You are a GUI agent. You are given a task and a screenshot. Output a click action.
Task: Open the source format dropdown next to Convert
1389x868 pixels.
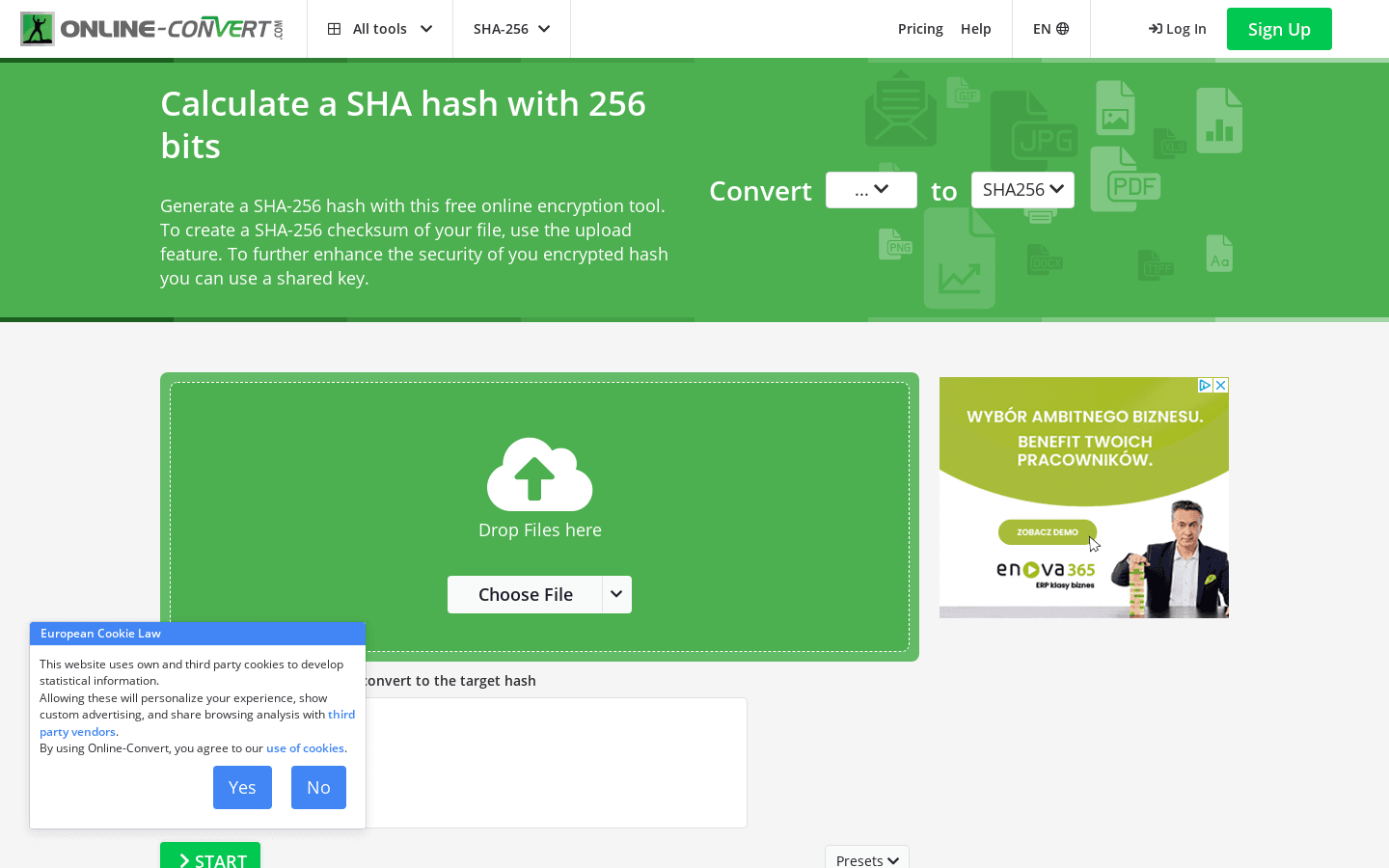click(x=871, y=189)
